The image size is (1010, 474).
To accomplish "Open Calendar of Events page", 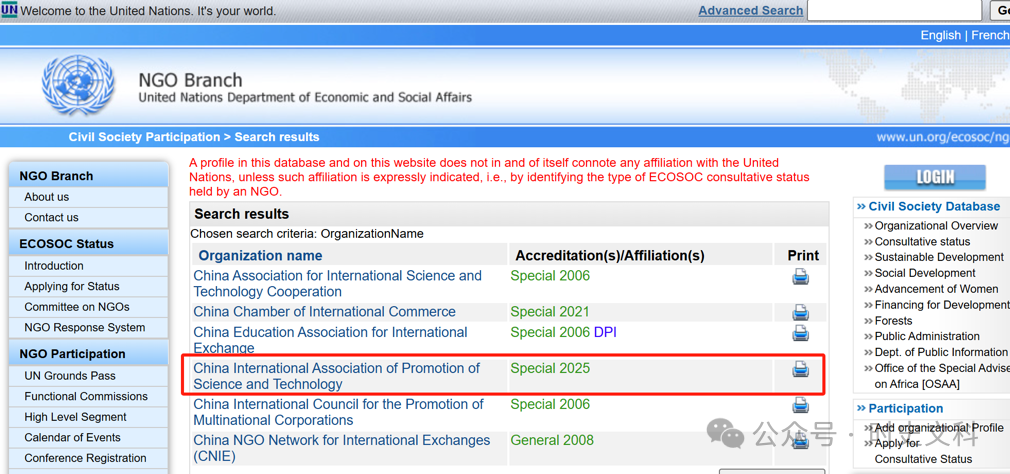I will [x=72, y=438].
